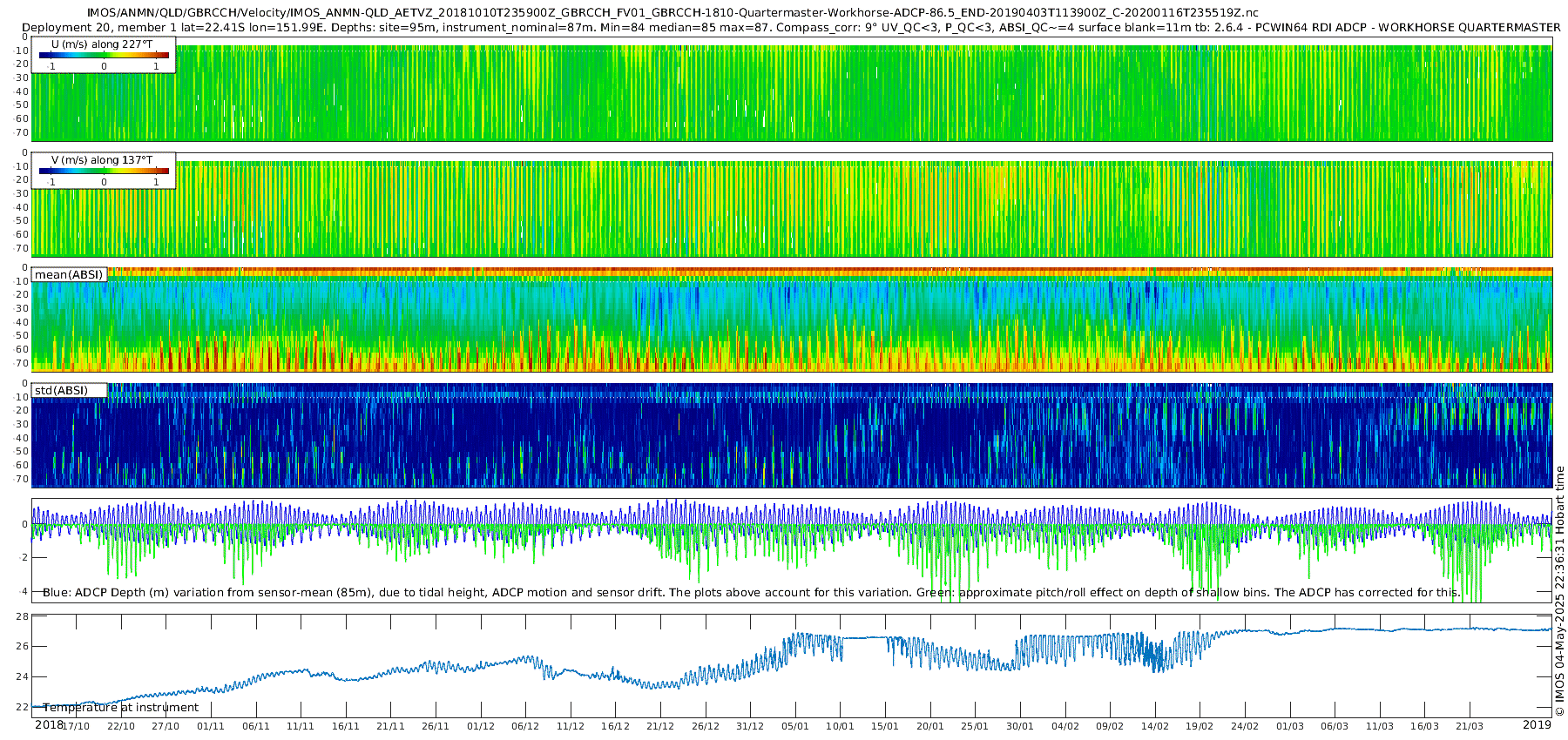1568x740 pixels.
Task: Click the '21/11' date tick label
Action: tap(390, 726)
